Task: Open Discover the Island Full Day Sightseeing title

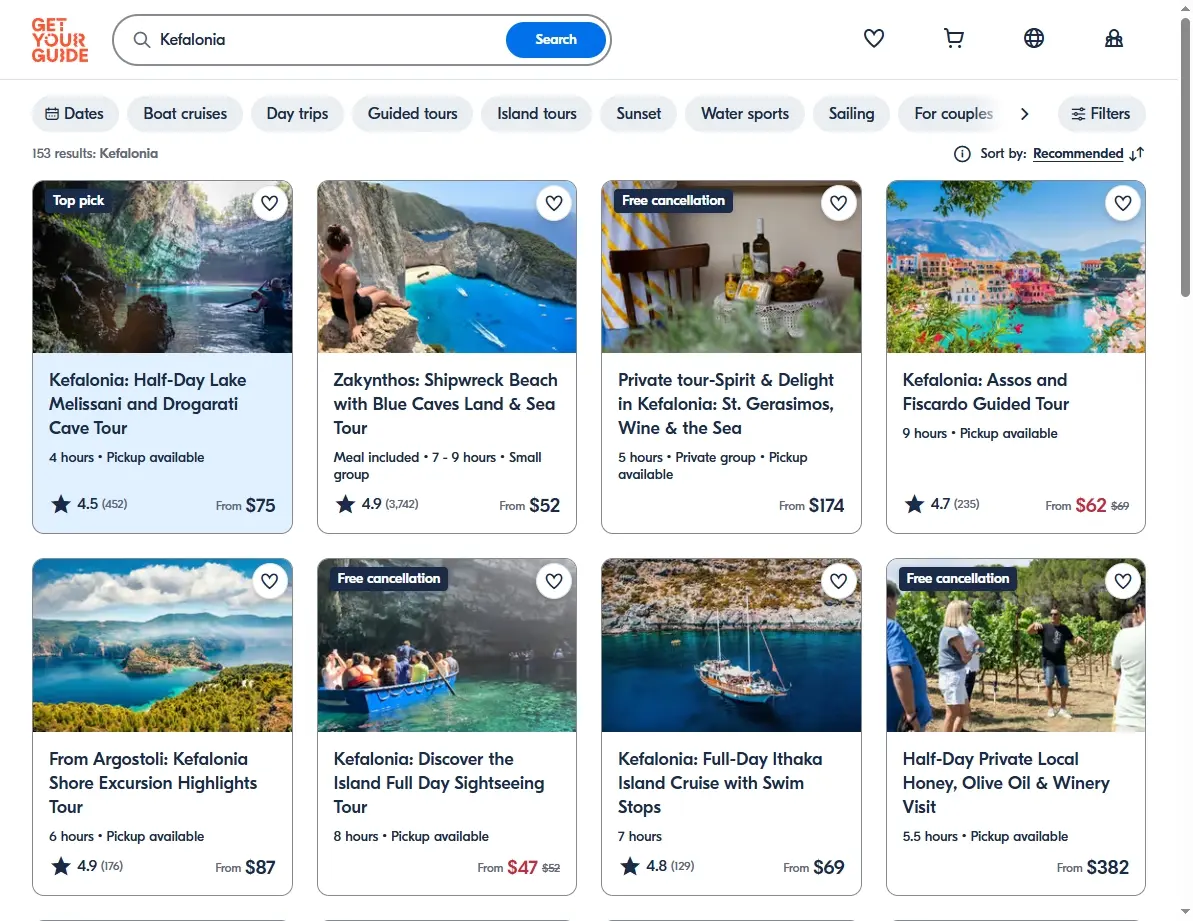Action: pos(439,783)
